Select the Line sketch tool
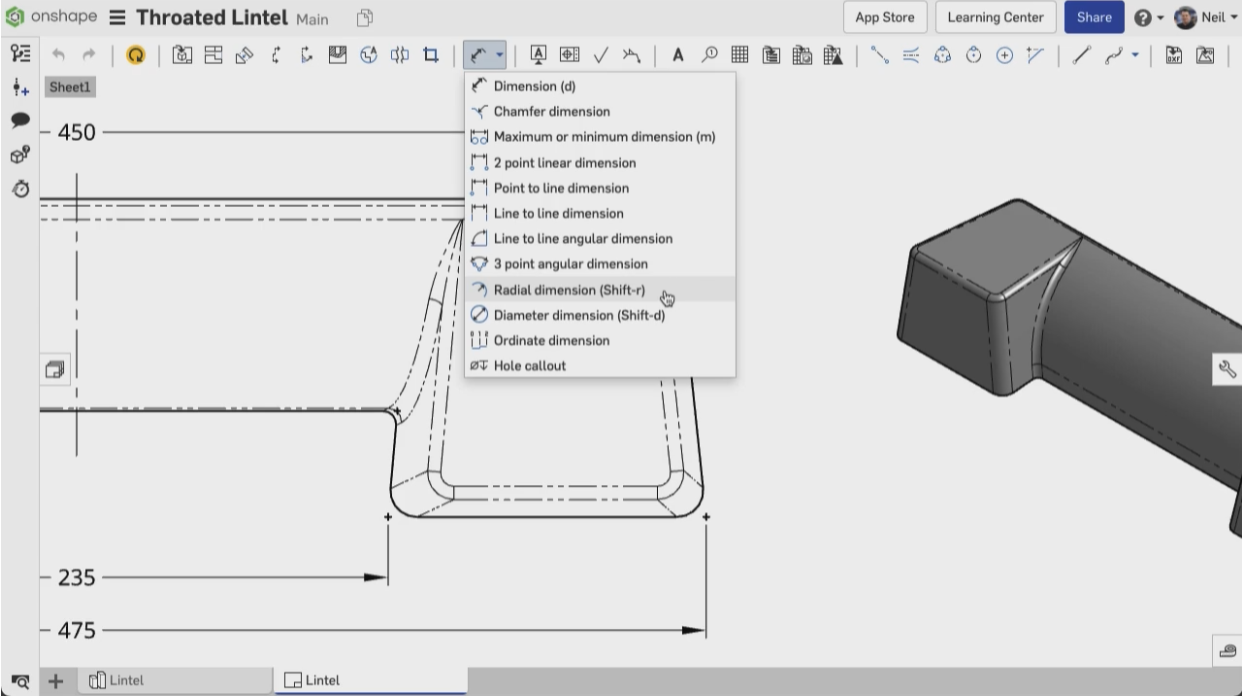This screenshot has height=697, width=1242. click(1081, 55)
